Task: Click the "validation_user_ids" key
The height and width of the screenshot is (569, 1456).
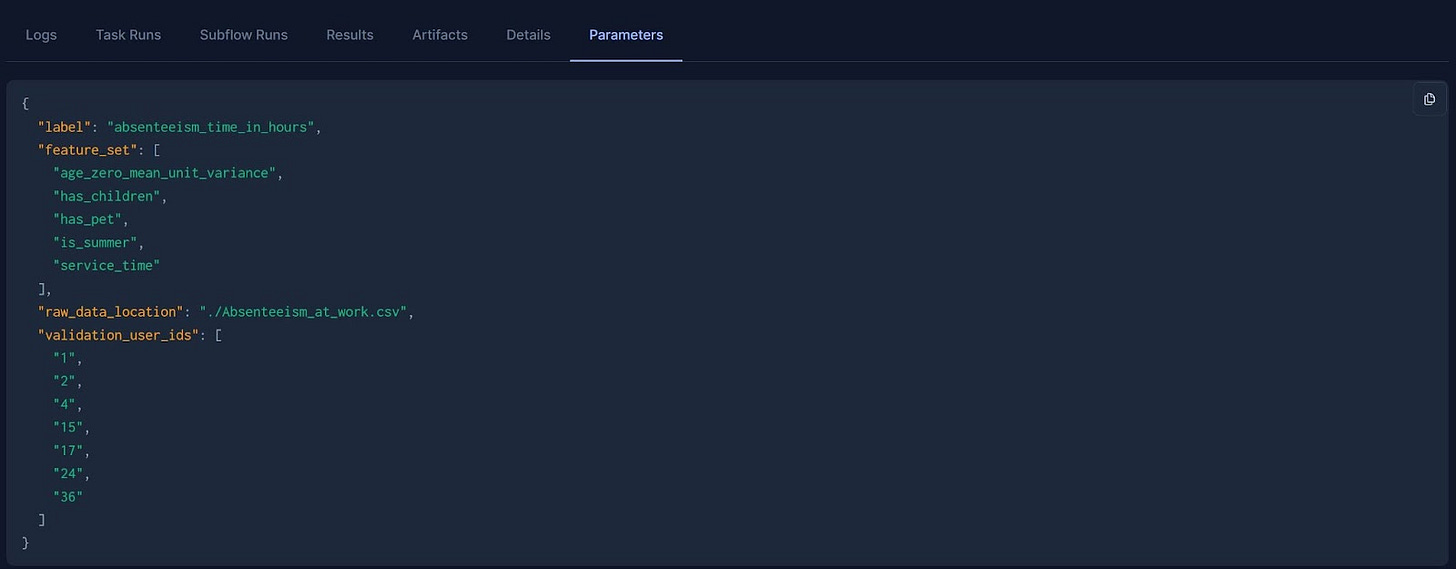Action: click(x=118, y=335)
